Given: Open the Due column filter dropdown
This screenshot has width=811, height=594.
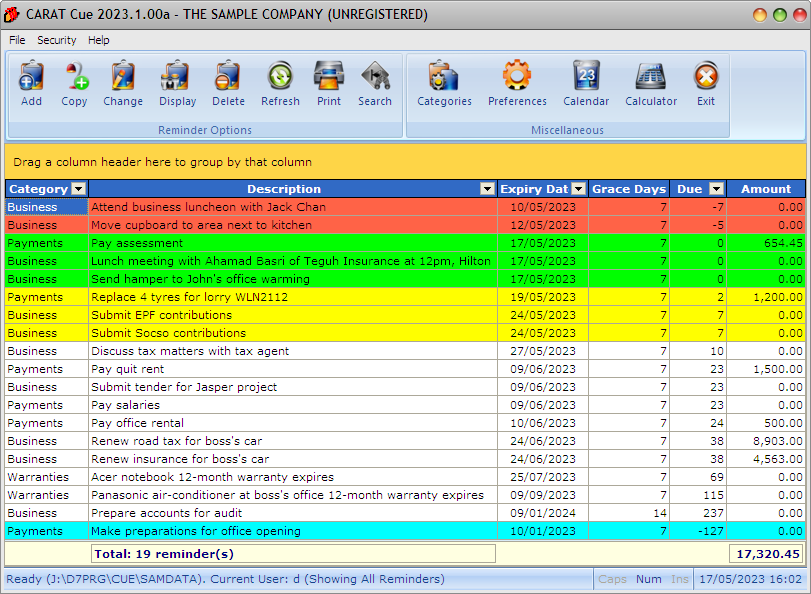Looking at the screenshot, I should 716,189.
